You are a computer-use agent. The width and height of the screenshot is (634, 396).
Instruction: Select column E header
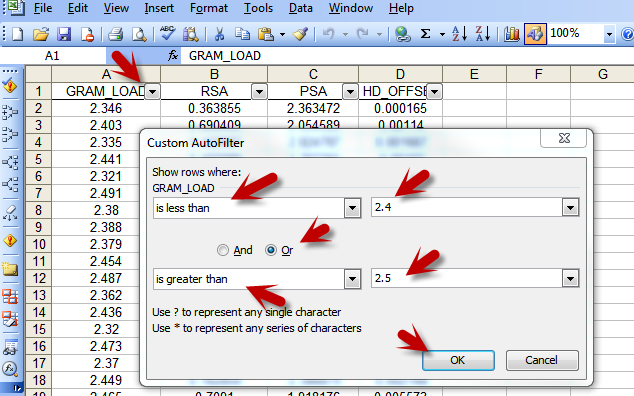474,74
